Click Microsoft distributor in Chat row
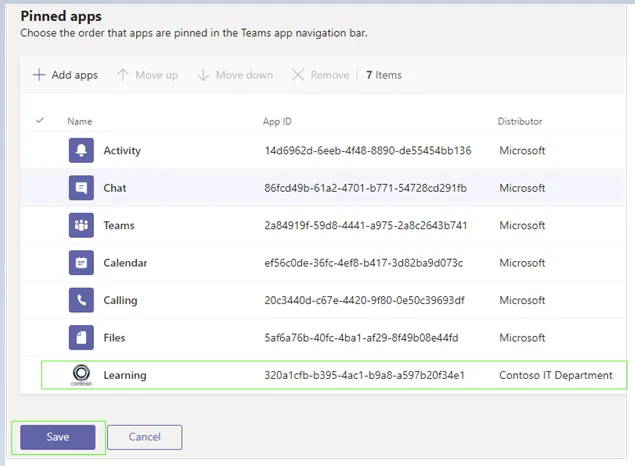Viewport: 635px width, 466px height. tap(522, 188)
